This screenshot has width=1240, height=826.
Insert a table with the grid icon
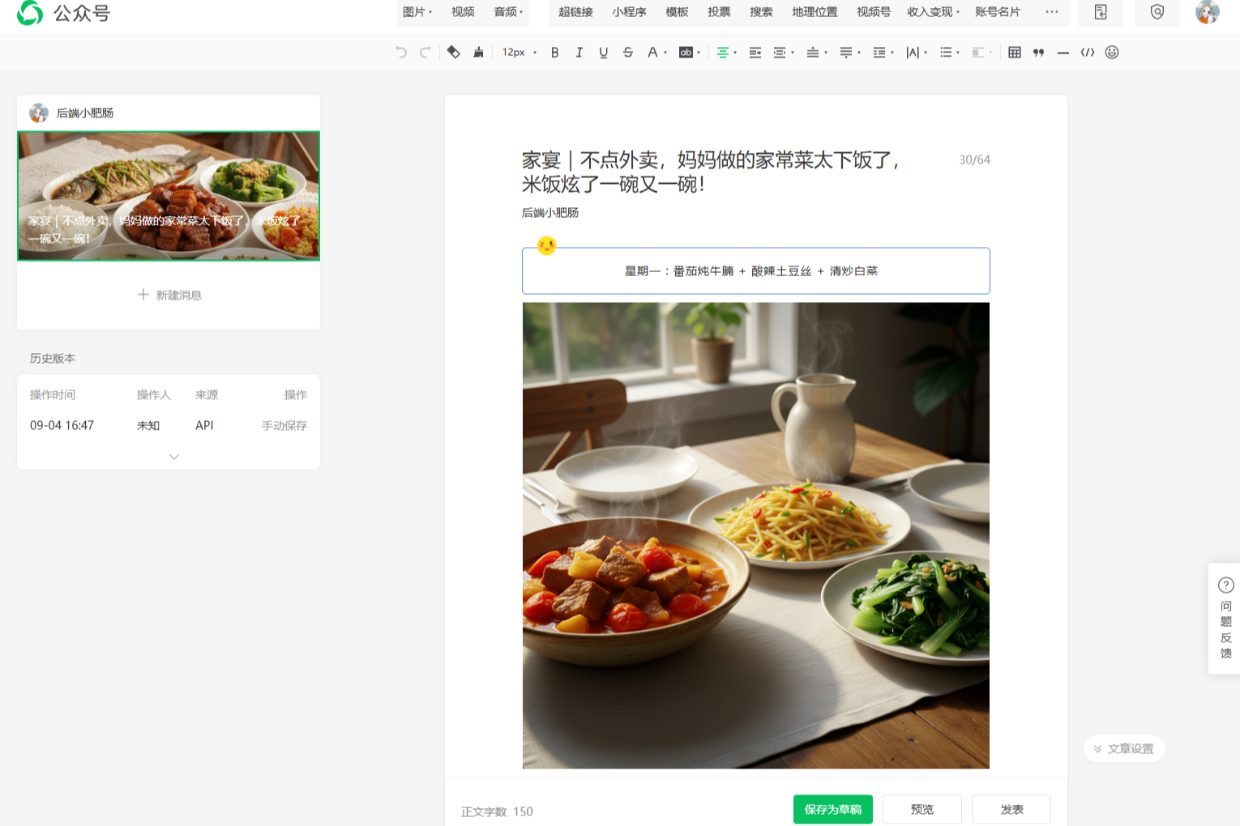[1014, 52]
